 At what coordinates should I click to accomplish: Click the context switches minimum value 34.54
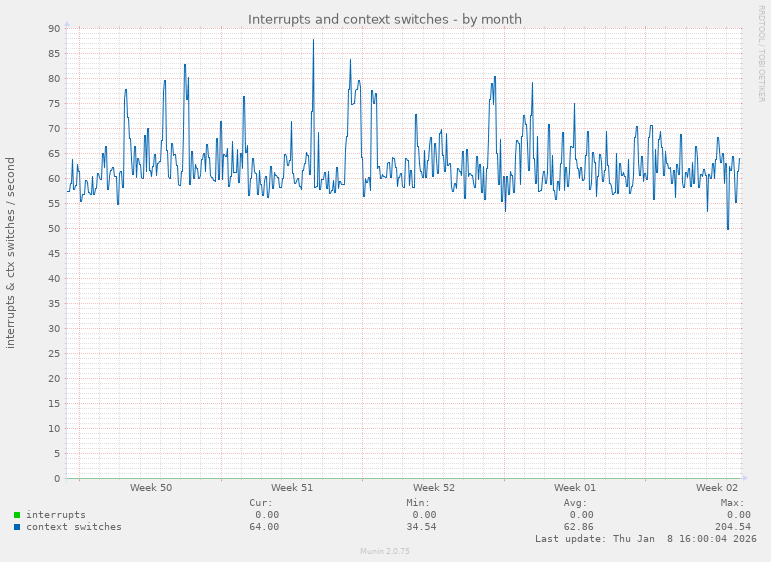419,527
